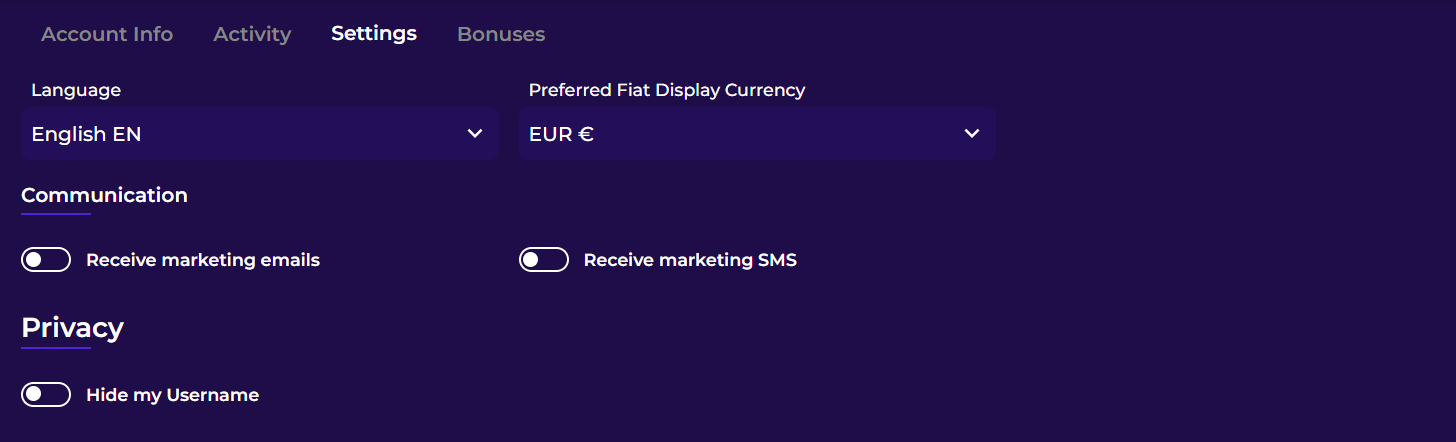Switch to the Account Info tab
This screenshot has height=442, width=1456.
(x=107, y=34)
